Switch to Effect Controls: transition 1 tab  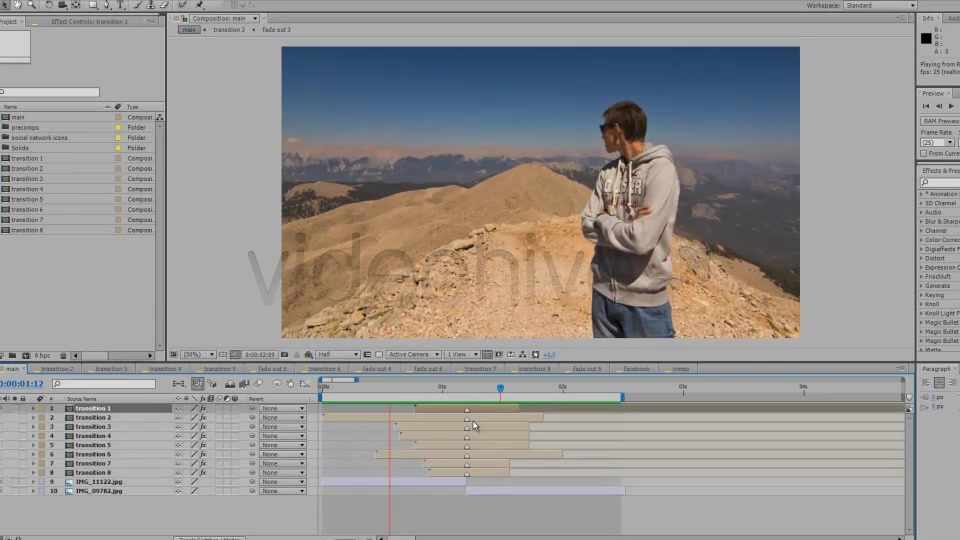point(89,21)
